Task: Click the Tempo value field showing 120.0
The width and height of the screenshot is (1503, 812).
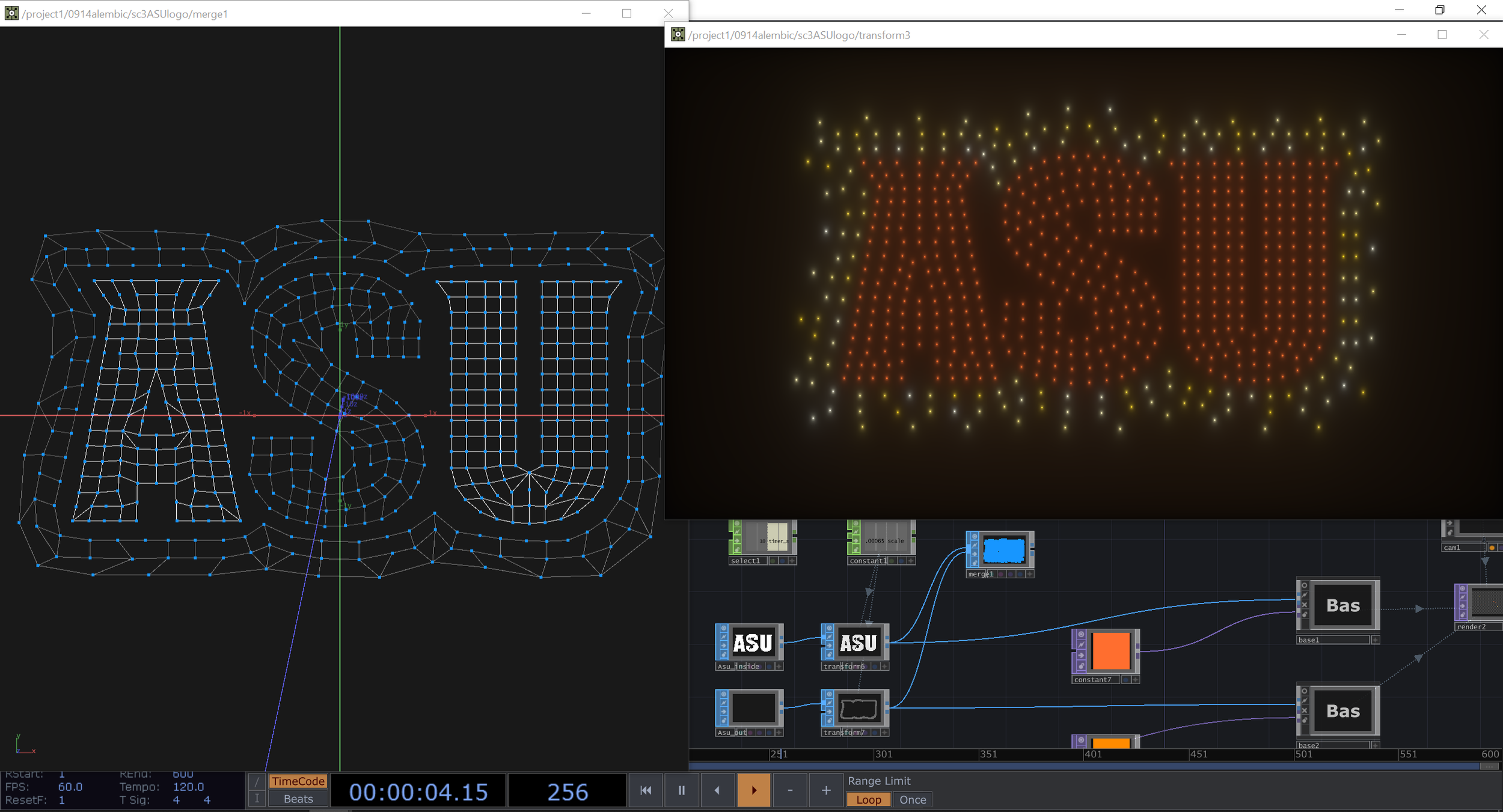Action: tap(188, 787)
